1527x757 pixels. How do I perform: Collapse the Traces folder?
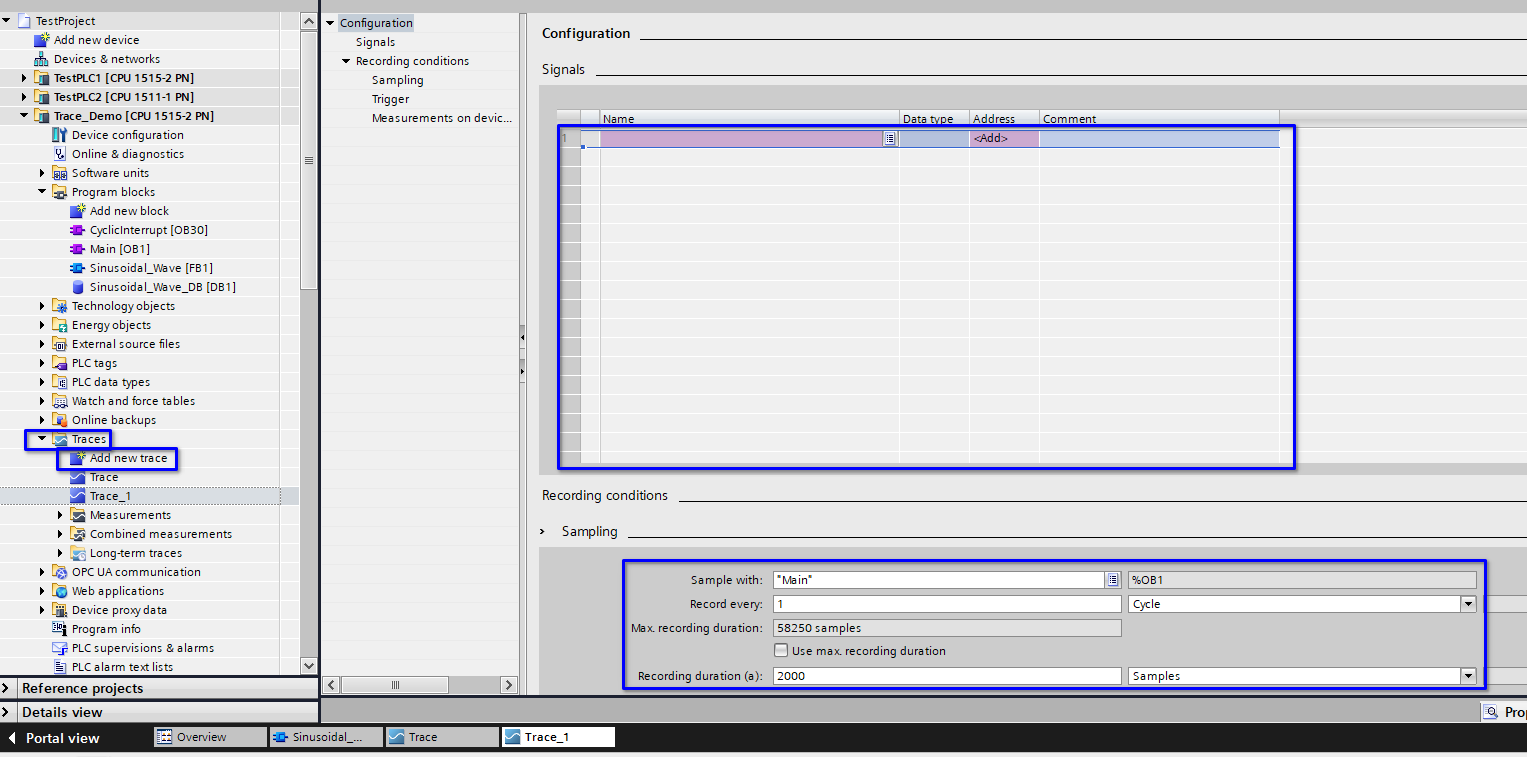coord(42,439)
